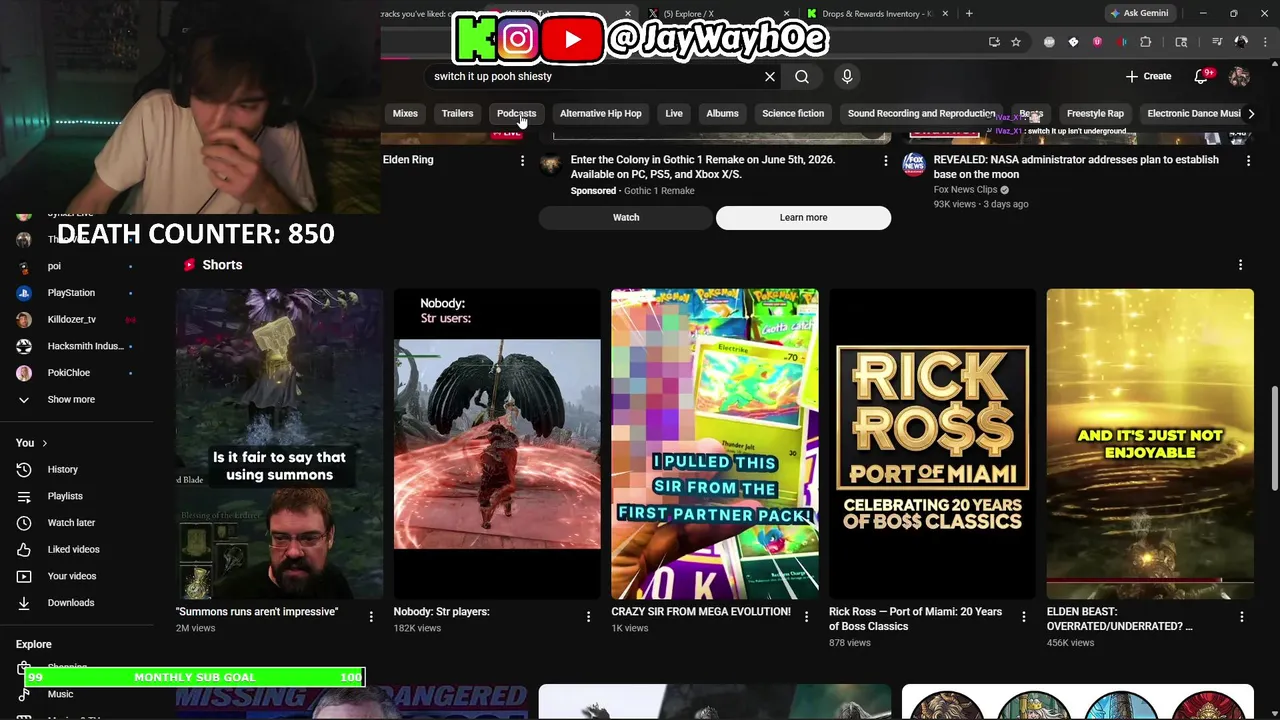Bookmark this page with the star icon
1280x720 pixels.
pyautogui.click(x=1016, y=42)
